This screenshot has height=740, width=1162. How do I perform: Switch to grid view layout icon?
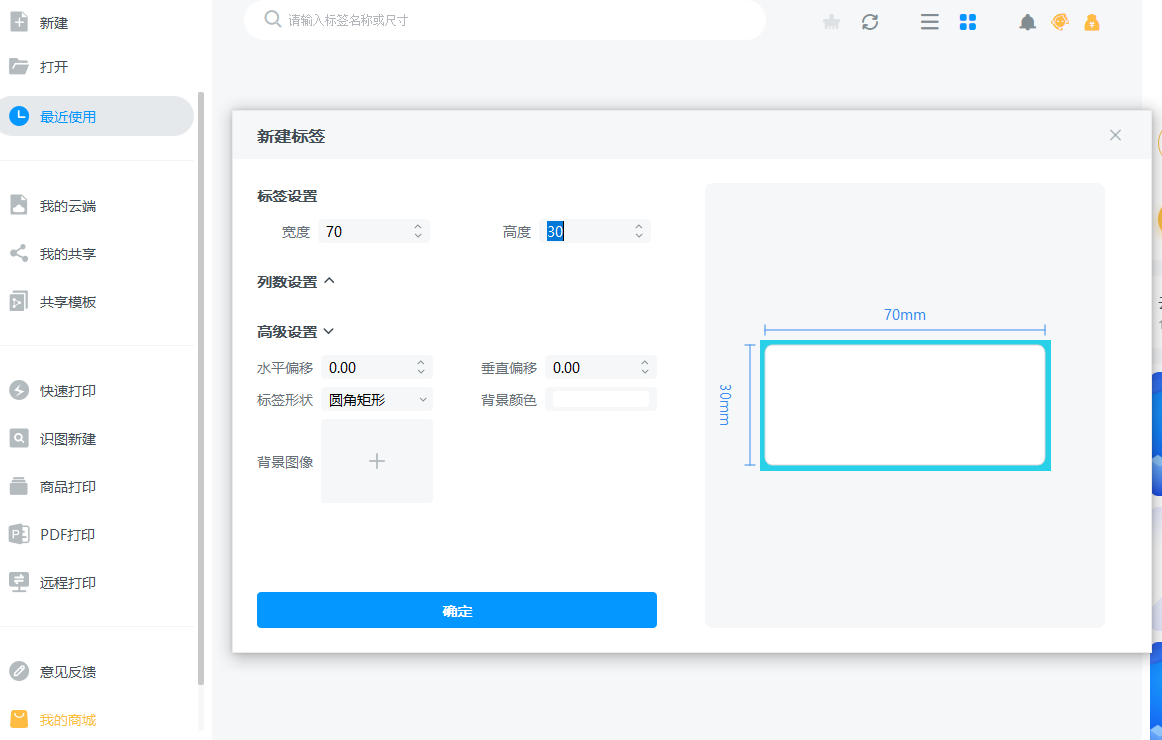coord(967,22)
